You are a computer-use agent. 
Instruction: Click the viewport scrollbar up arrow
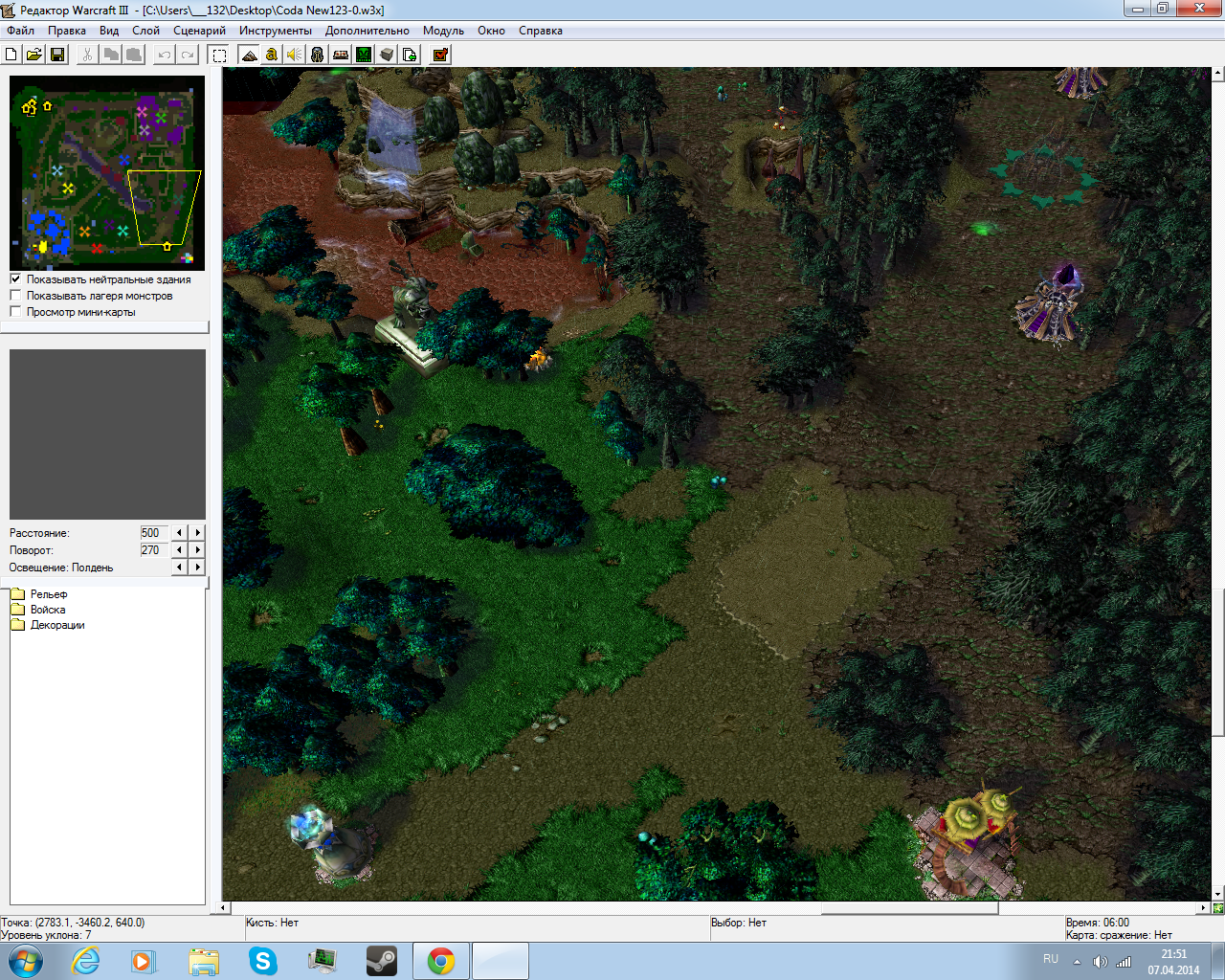click(x=1218, y=73)
